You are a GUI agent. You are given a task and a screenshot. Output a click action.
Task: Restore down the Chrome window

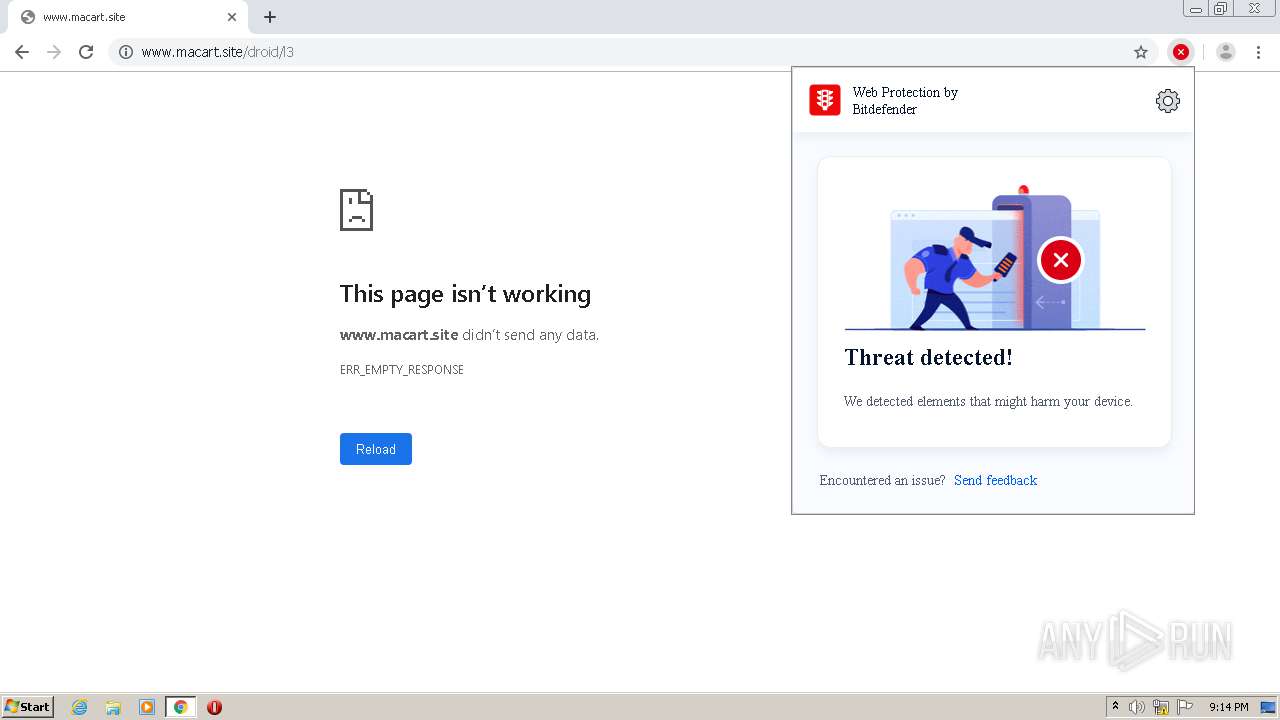1221,9
